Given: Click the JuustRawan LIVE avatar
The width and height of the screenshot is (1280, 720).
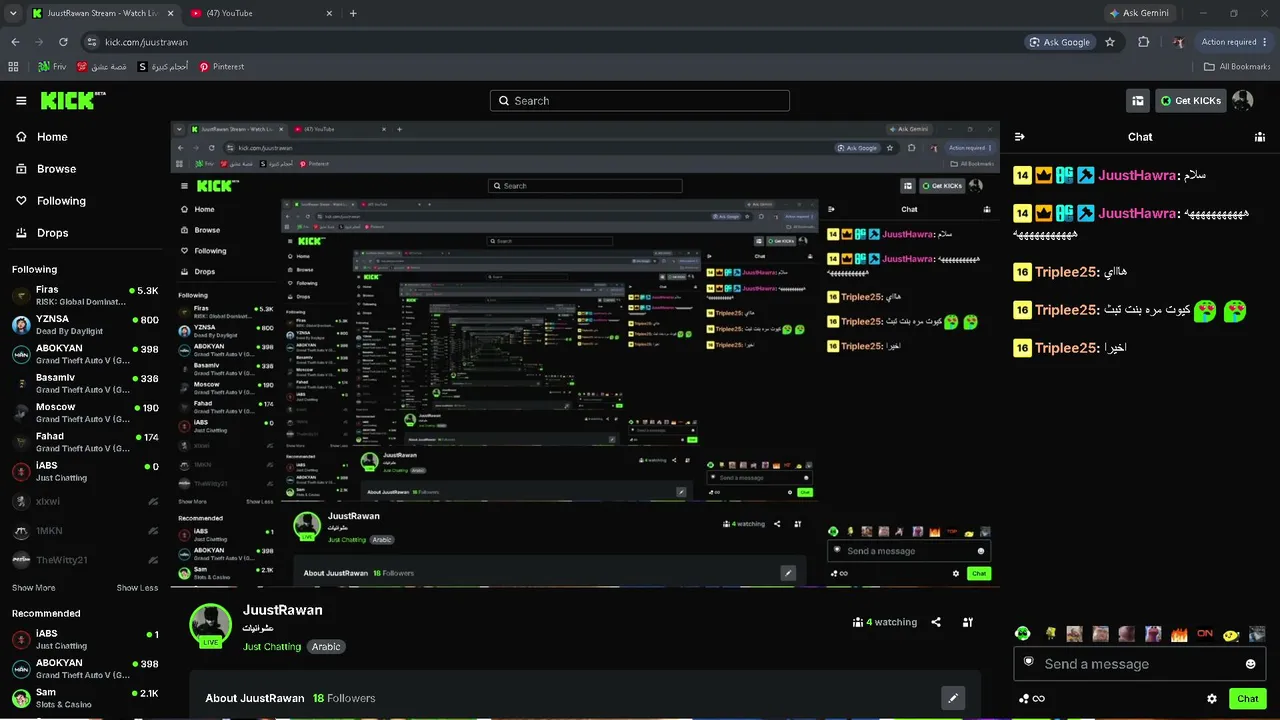Looking at the screenshot, I should pos(210,625).
